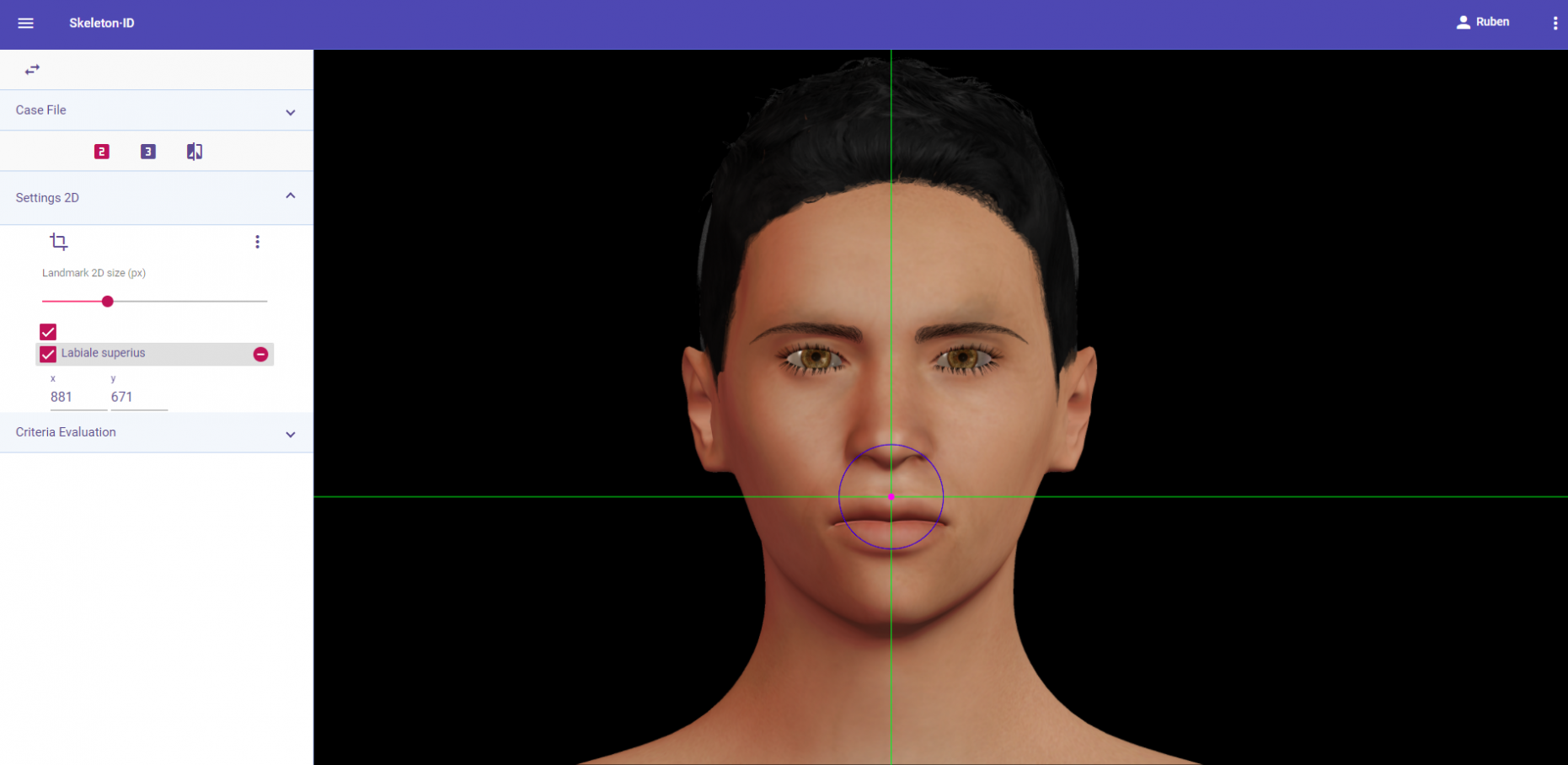Click the Ruben user profile icon
This screenshot has width=1568, height=765.
point(1464,23)
